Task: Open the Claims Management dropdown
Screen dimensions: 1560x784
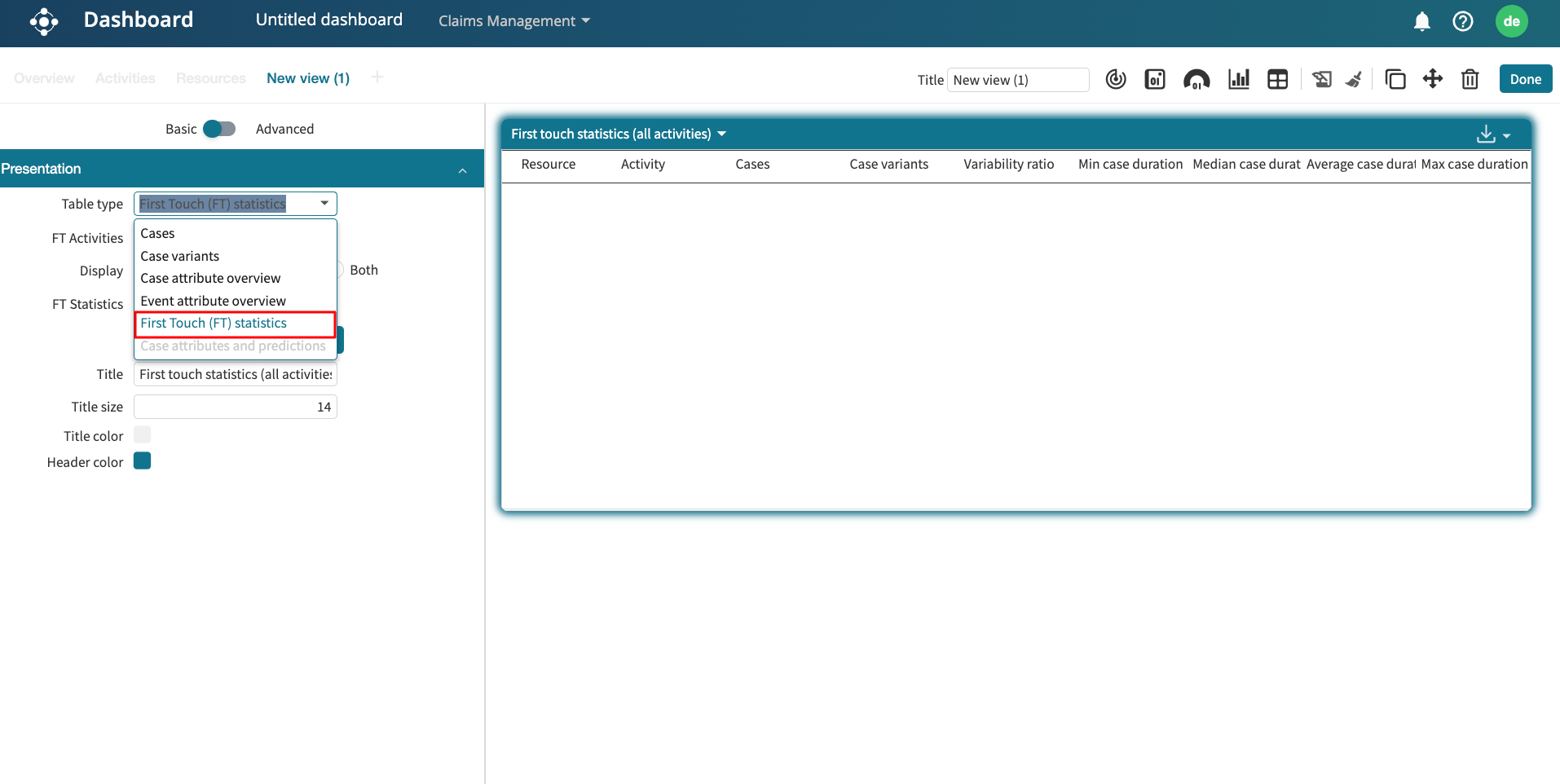Action: click(513, 21)
